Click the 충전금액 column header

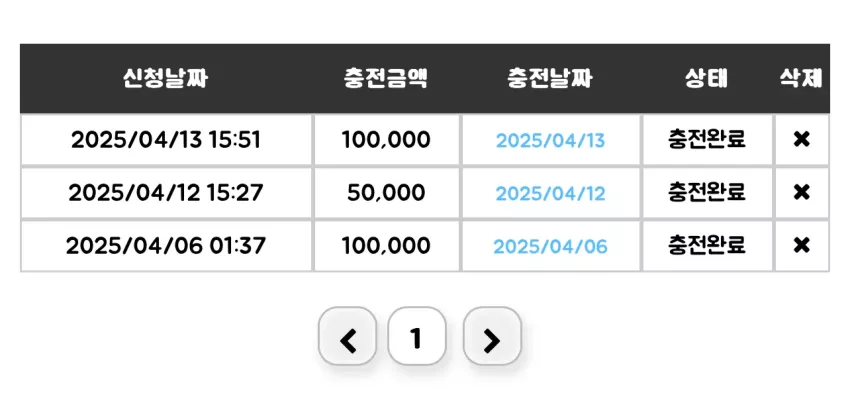[x=386, y=79]
